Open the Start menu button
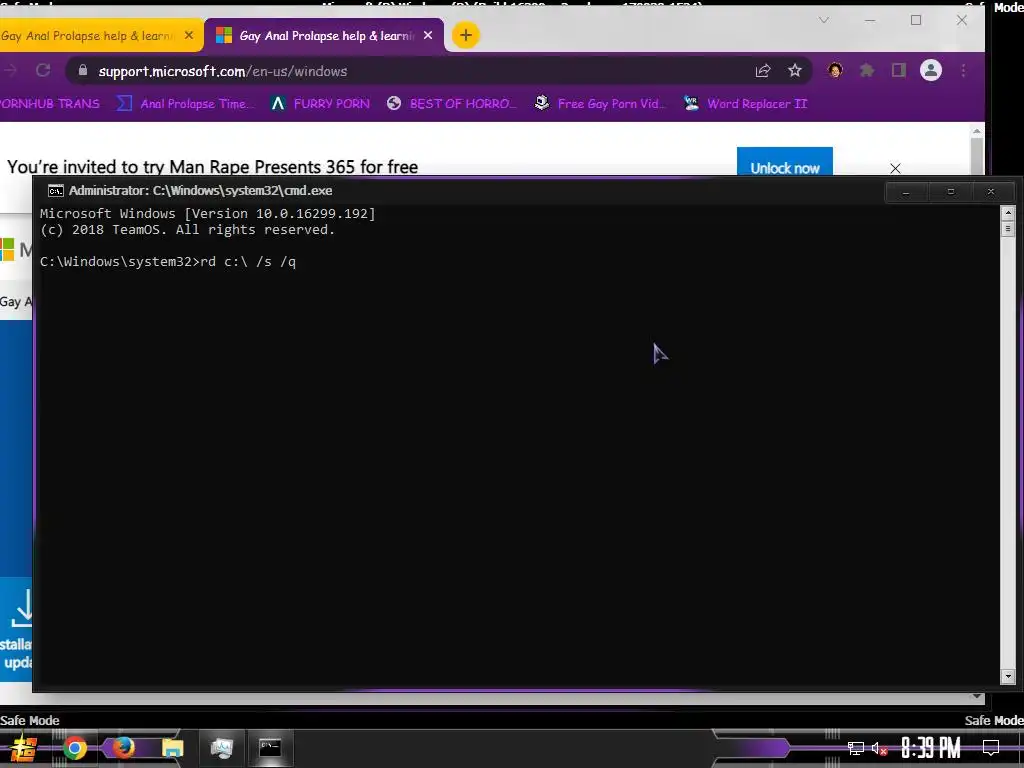Image resolution: width=1024 pixels, height=768 pixels. (x=24, y=748)
